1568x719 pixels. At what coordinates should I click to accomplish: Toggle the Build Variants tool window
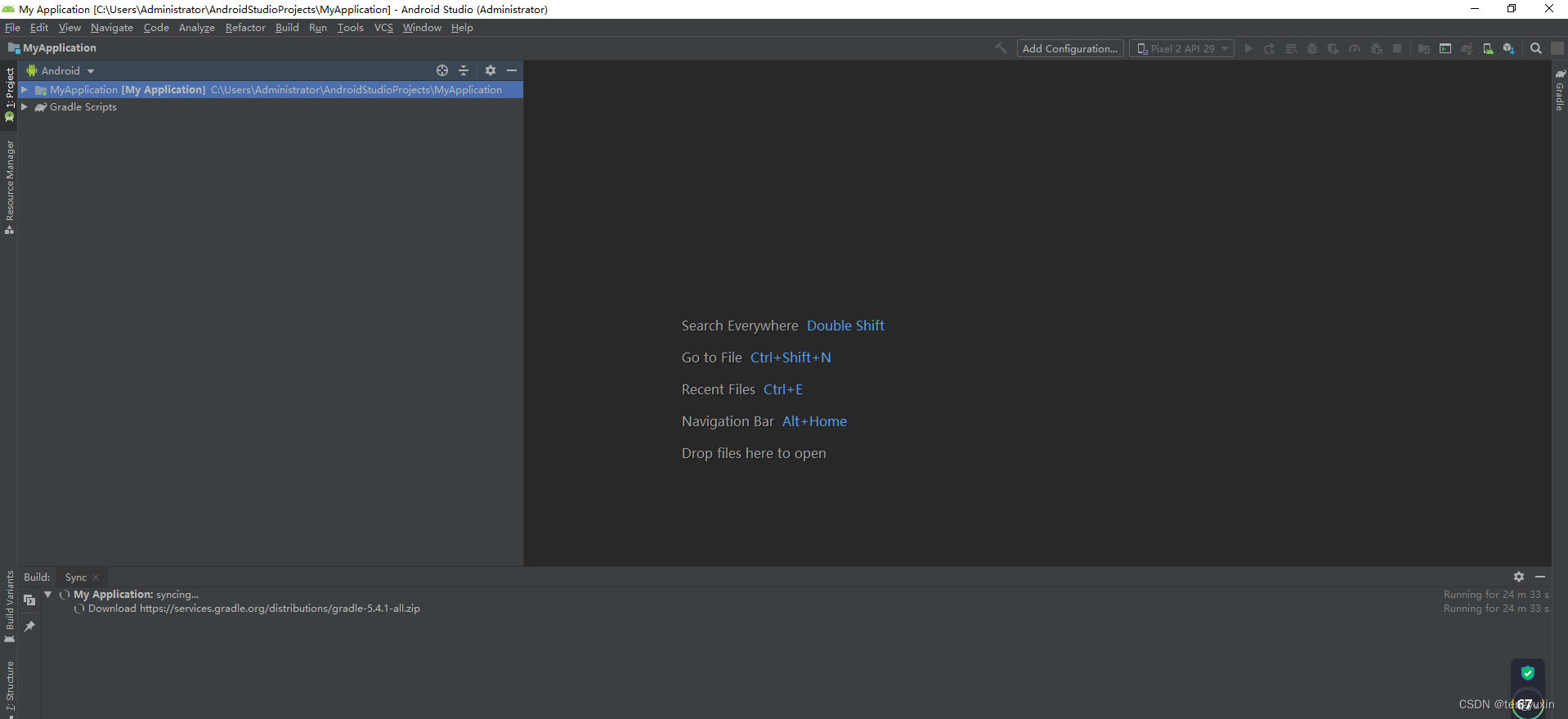click(9, 606)
